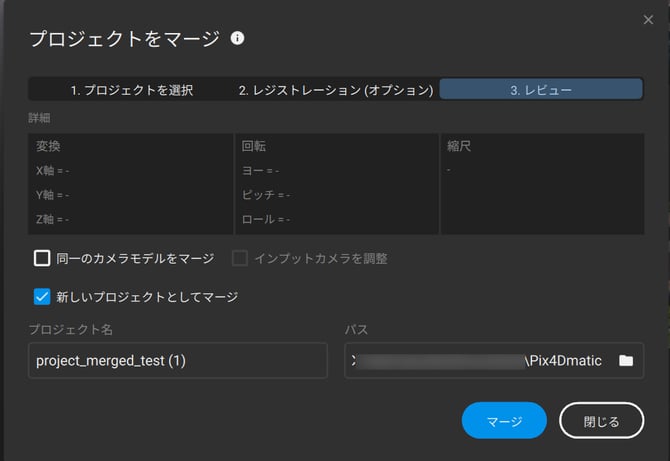Enable 同一のカメラモデルをマージ checkbox
The image size is (670, 461).
(x=42, y=259)
